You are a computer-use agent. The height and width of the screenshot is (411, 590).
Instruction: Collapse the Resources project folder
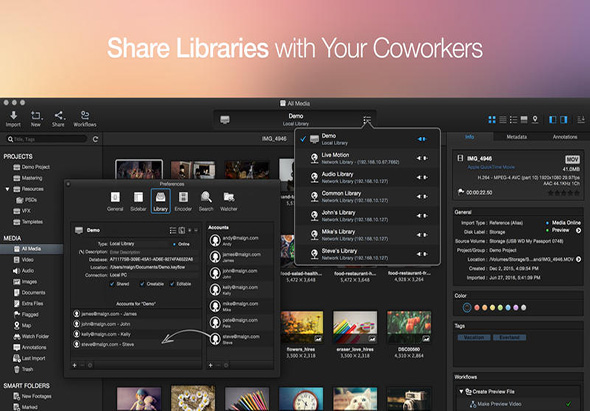(x=7, y=189)
